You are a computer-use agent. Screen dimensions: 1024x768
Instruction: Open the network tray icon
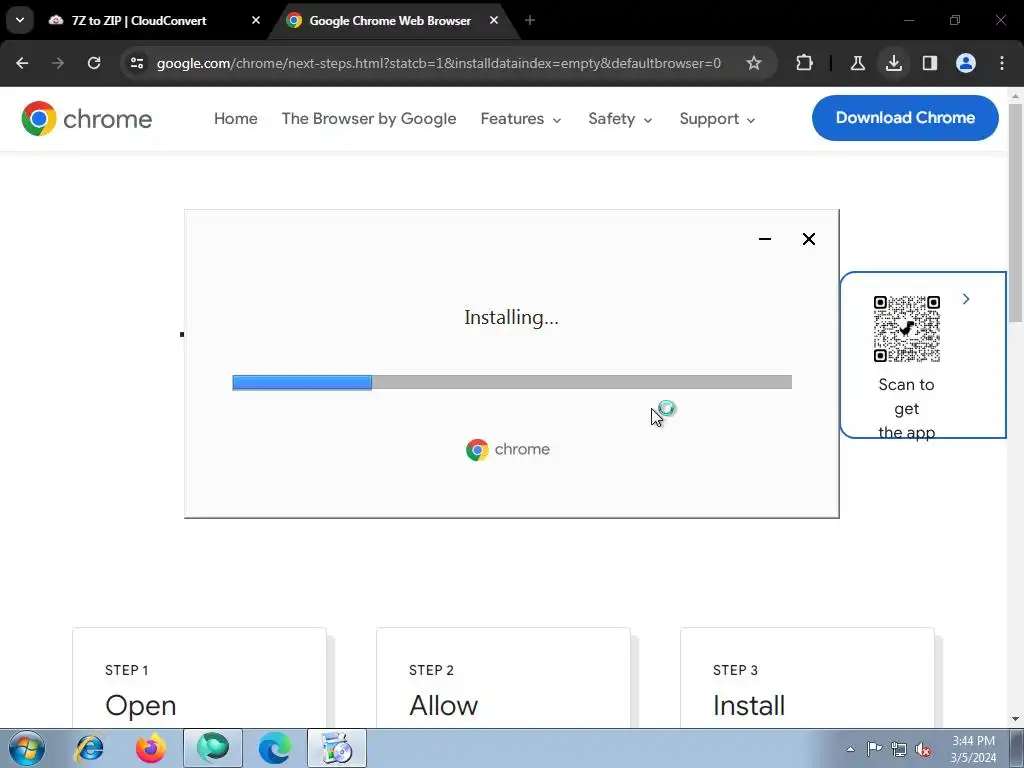899,749
